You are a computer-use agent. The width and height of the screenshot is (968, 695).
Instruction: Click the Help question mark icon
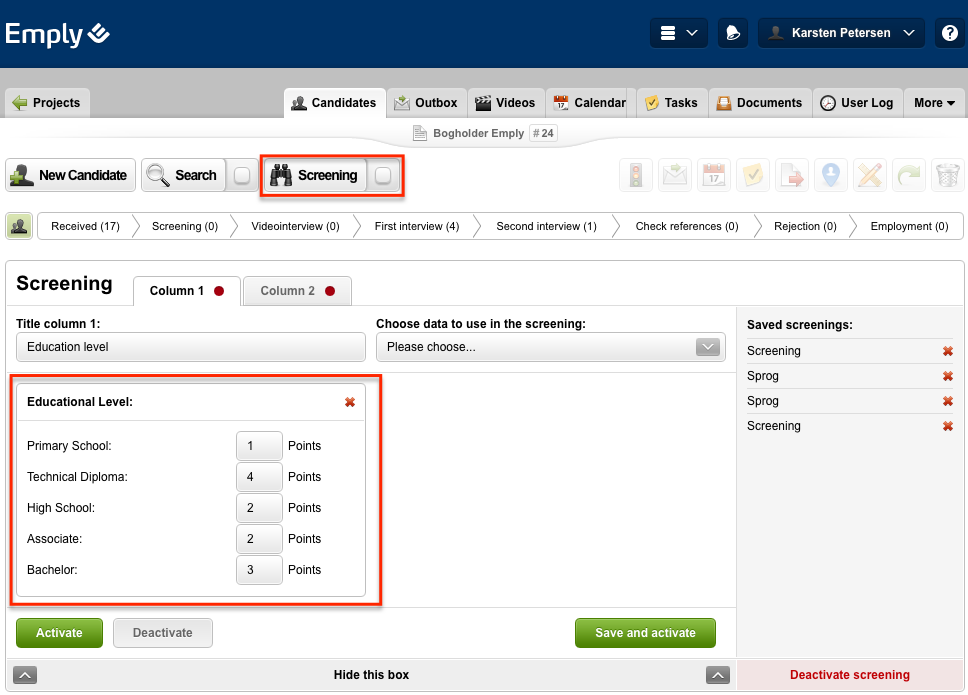coord(949,32)
